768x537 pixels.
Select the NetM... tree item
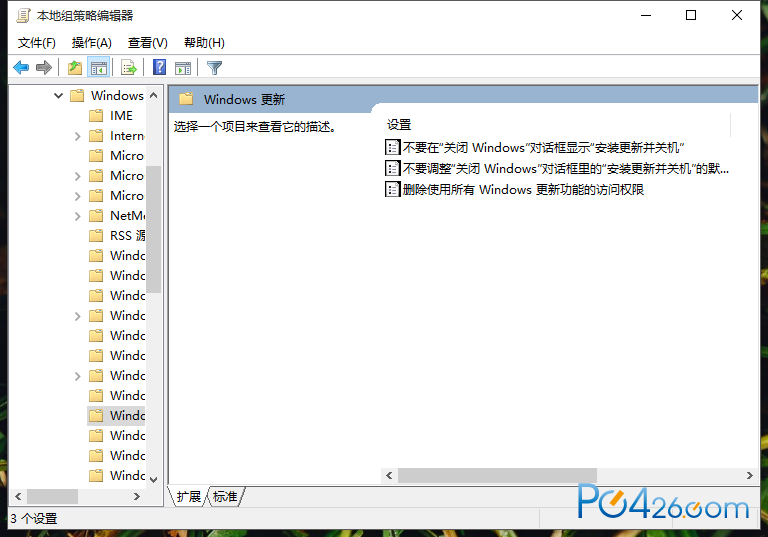coord(127,216)
